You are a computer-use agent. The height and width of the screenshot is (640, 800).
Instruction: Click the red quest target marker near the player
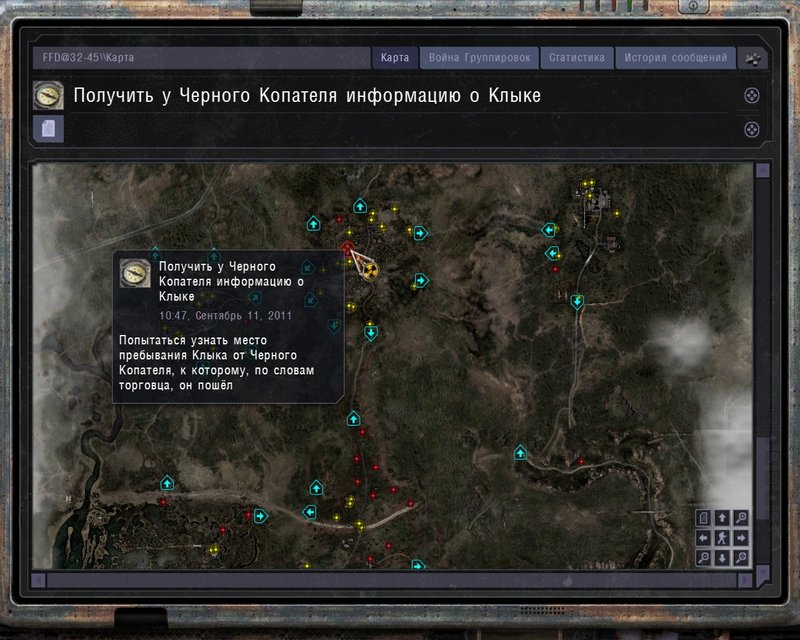(347, 249)
